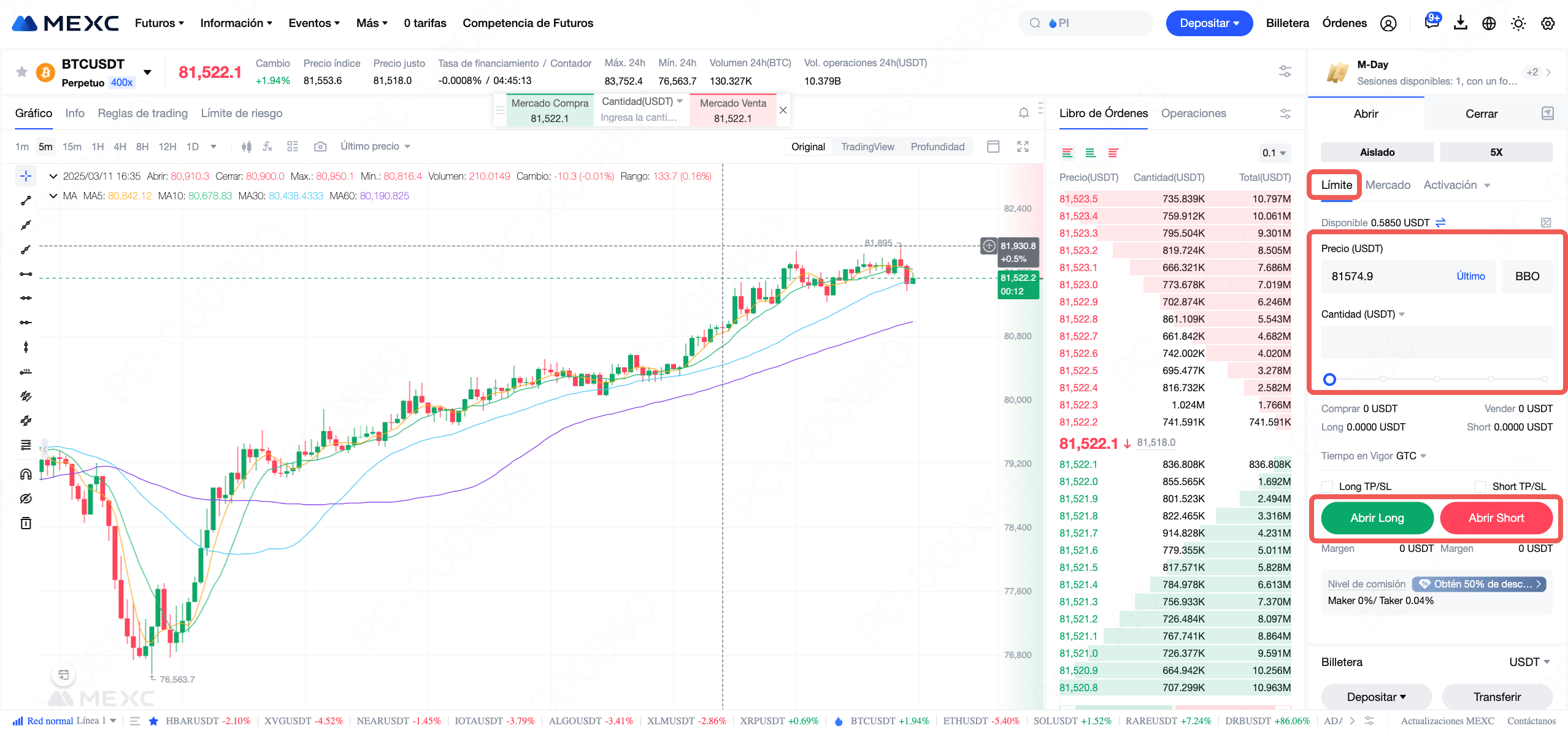1568x731 pixels.
Task: Delete drawings with trash icon
Action: pos(26,523)
